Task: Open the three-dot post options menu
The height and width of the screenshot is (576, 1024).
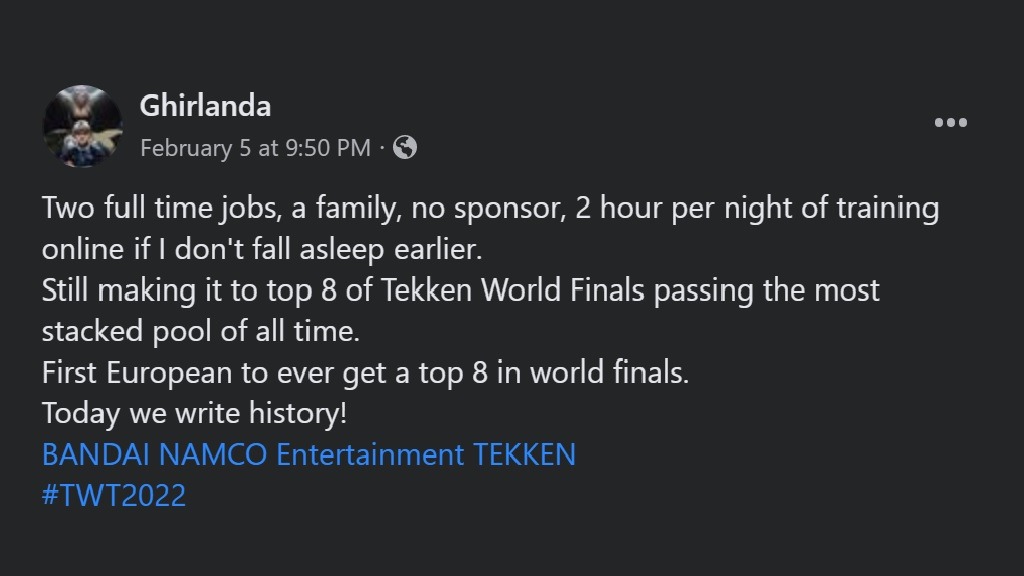Action: pyautogui.click(x=950, y=123)
